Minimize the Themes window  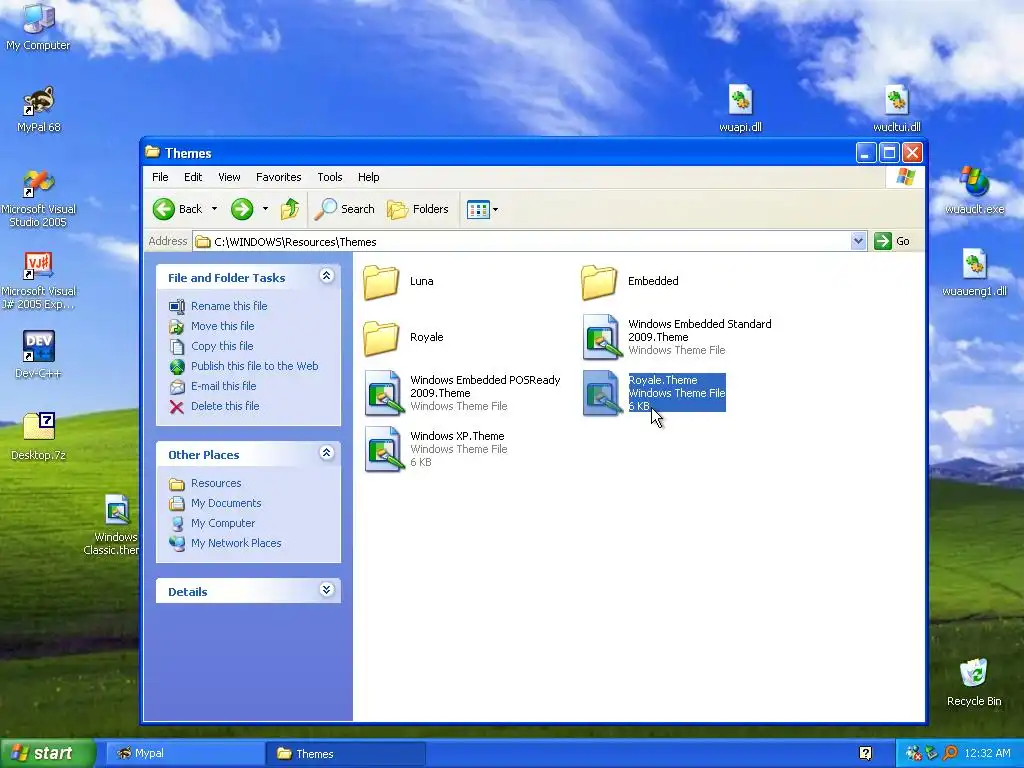click(x=866, y=153)
